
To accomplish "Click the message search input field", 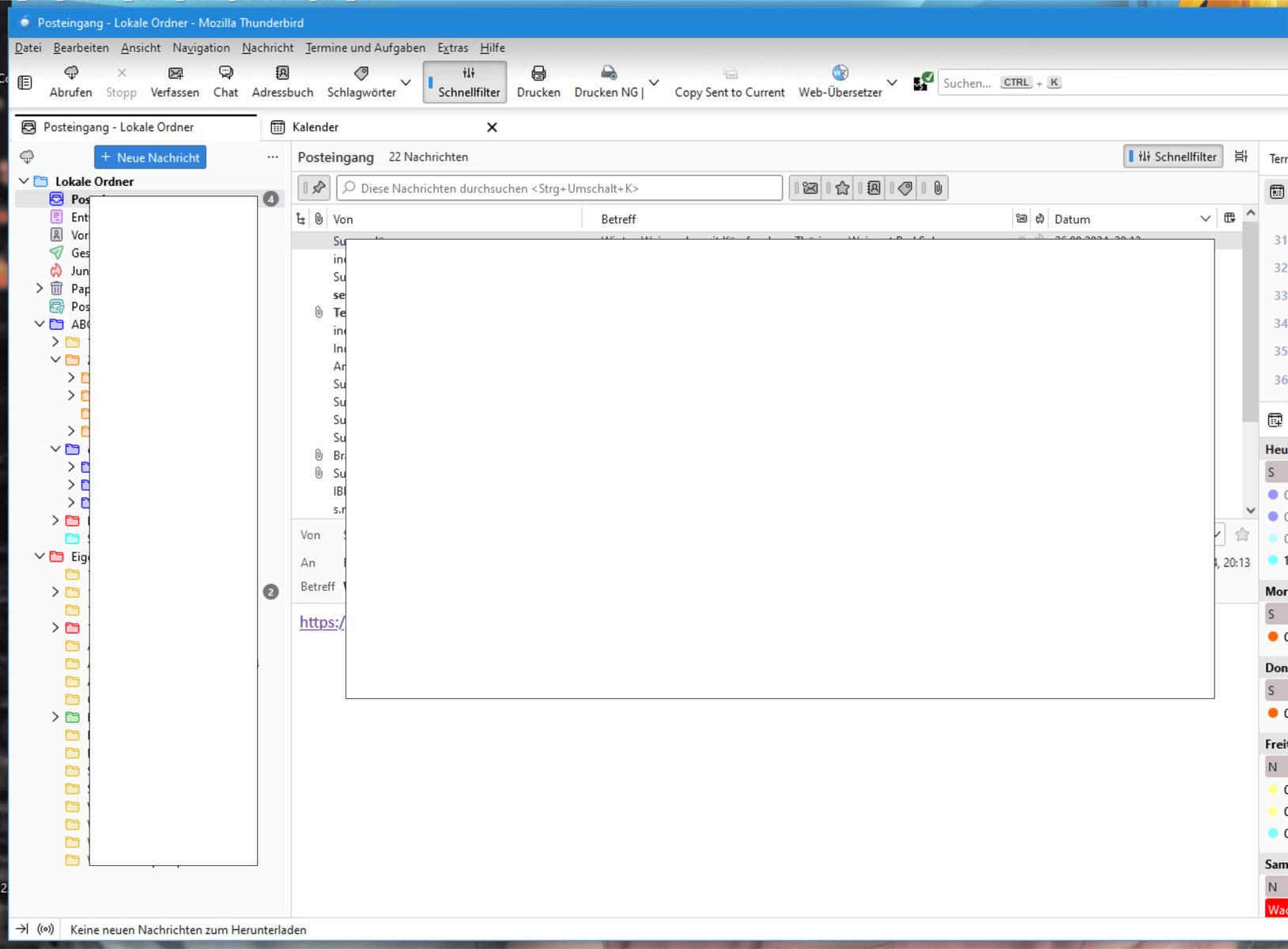I will (561, 188).
